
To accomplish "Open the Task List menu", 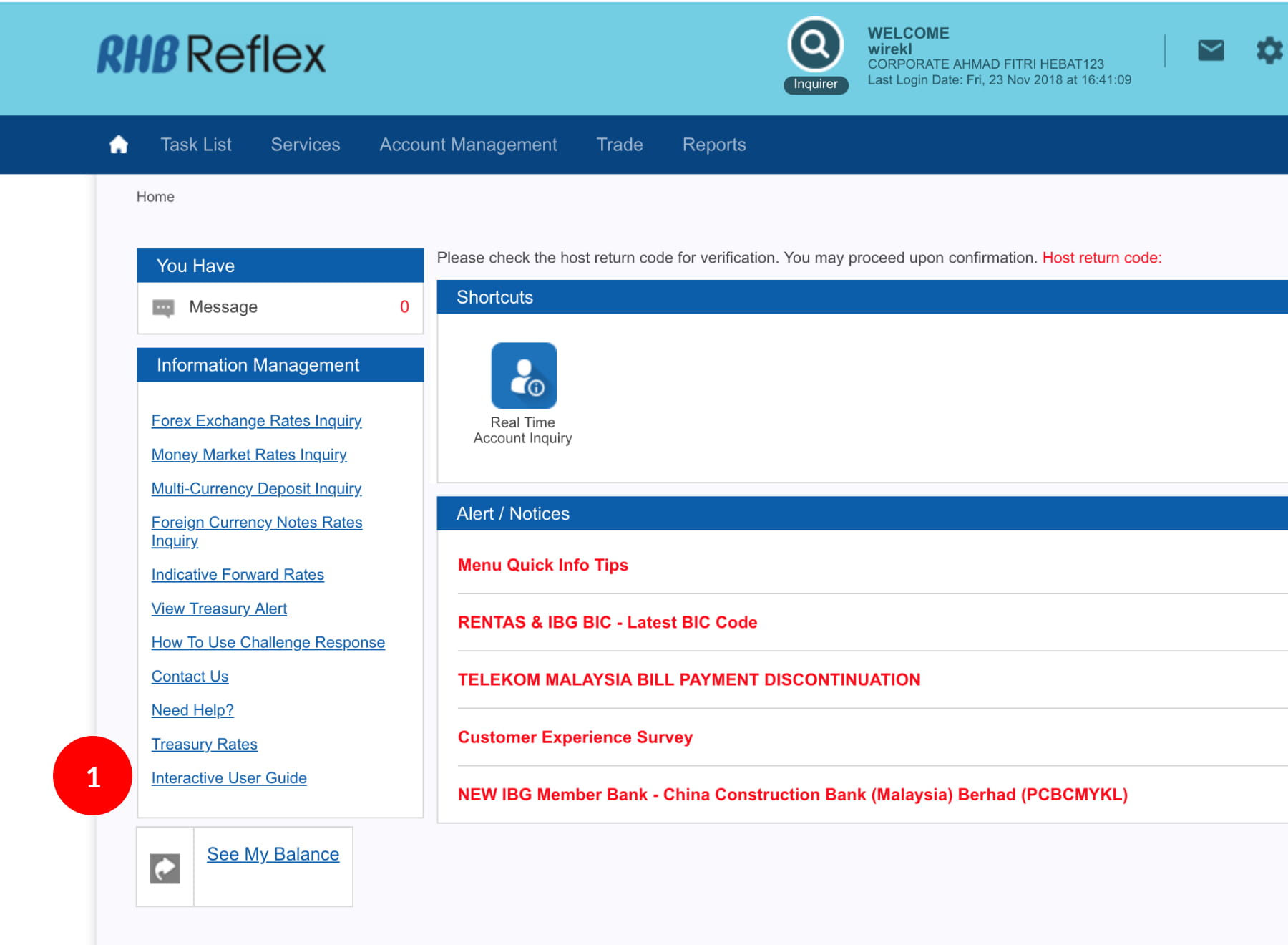I will [196, 145].
